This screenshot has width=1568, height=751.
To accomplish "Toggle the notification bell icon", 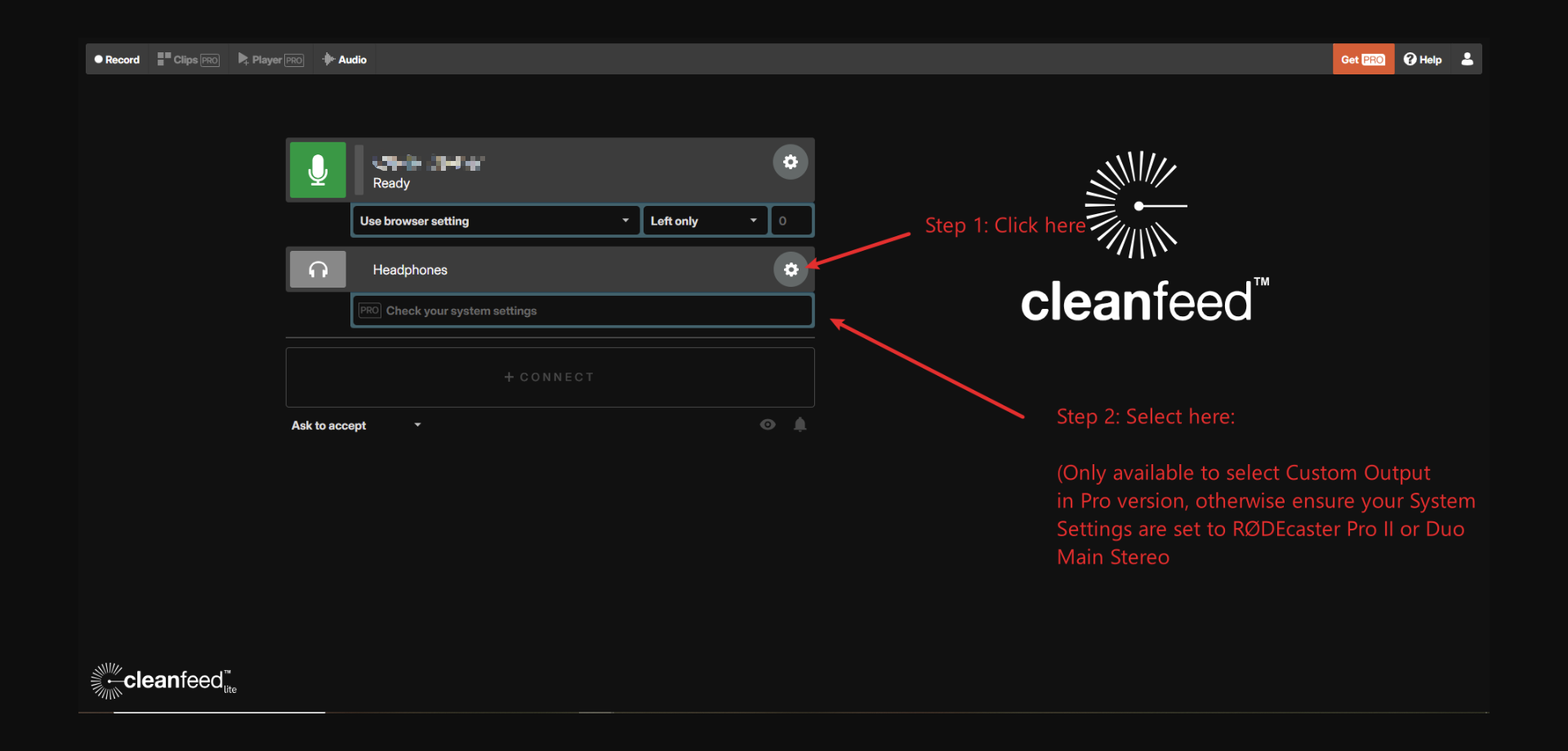I will point(800,424).
